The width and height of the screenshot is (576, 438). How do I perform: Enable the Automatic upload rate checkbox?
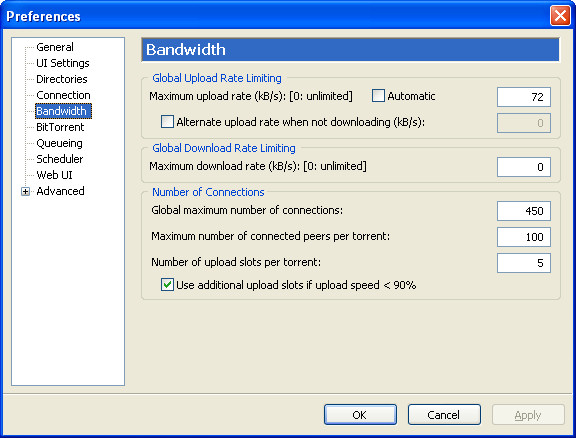378,96
